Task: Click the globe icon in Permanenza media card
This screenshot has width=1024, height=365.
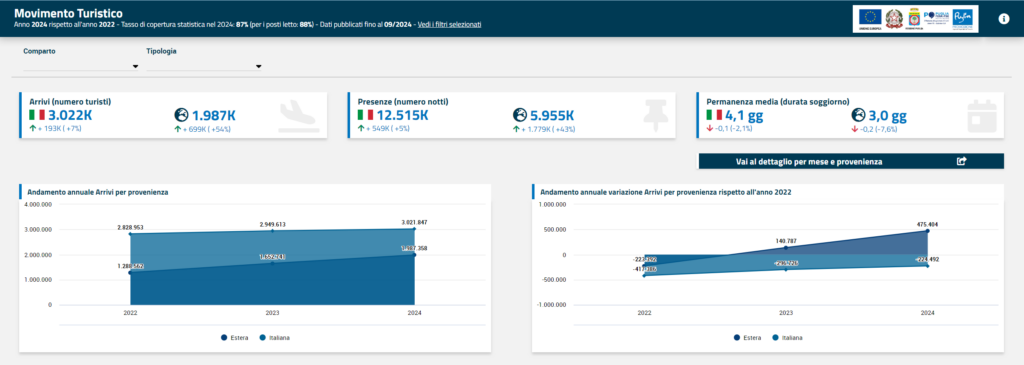Action: (858, 116)
